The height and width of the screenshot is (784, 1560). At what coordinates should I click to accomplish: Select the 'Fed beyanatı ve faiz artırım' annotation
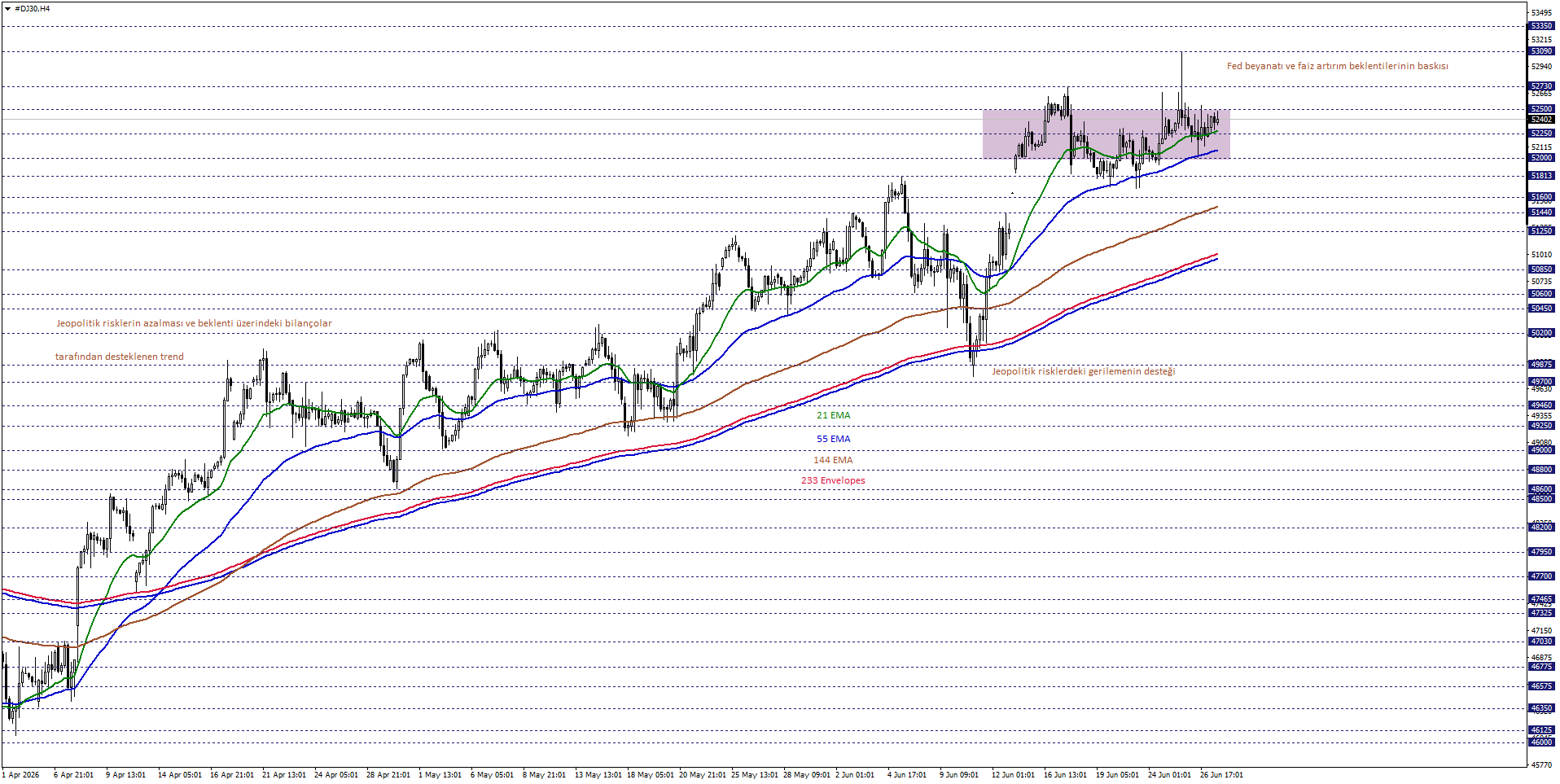coord(1337,66)
